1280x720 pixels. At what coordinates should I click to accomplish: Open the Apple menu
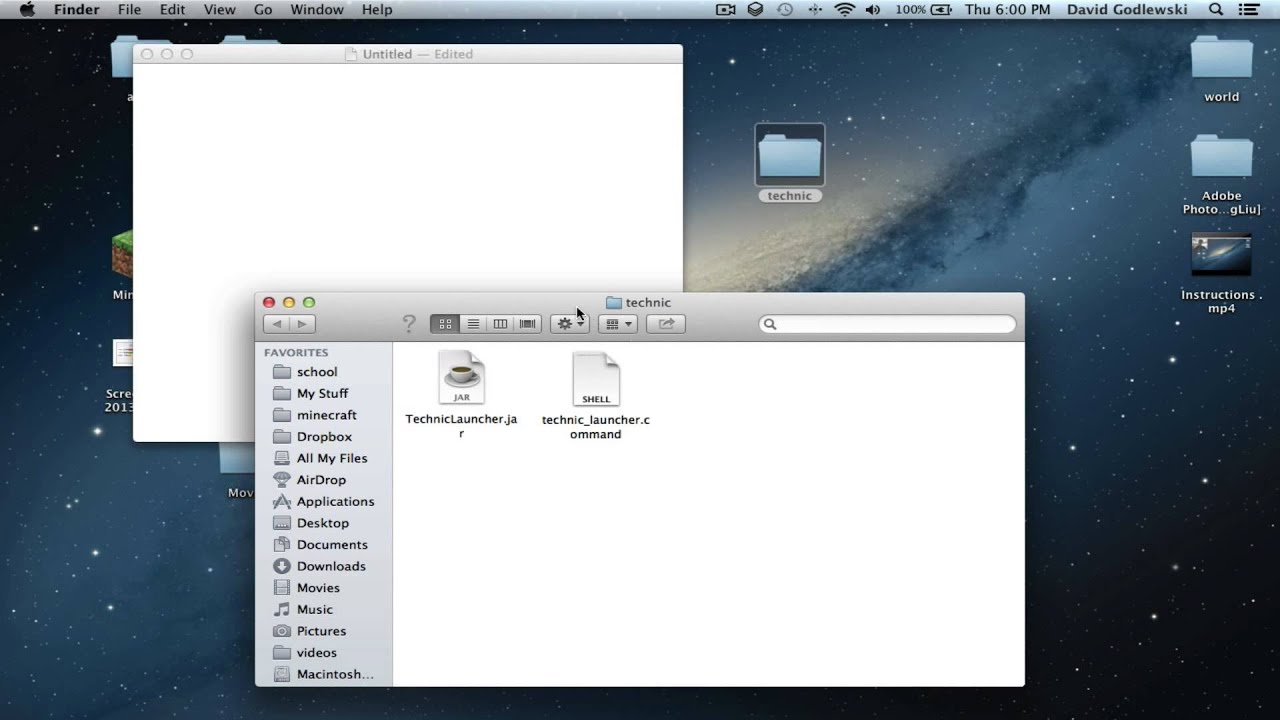pos(27,9)
